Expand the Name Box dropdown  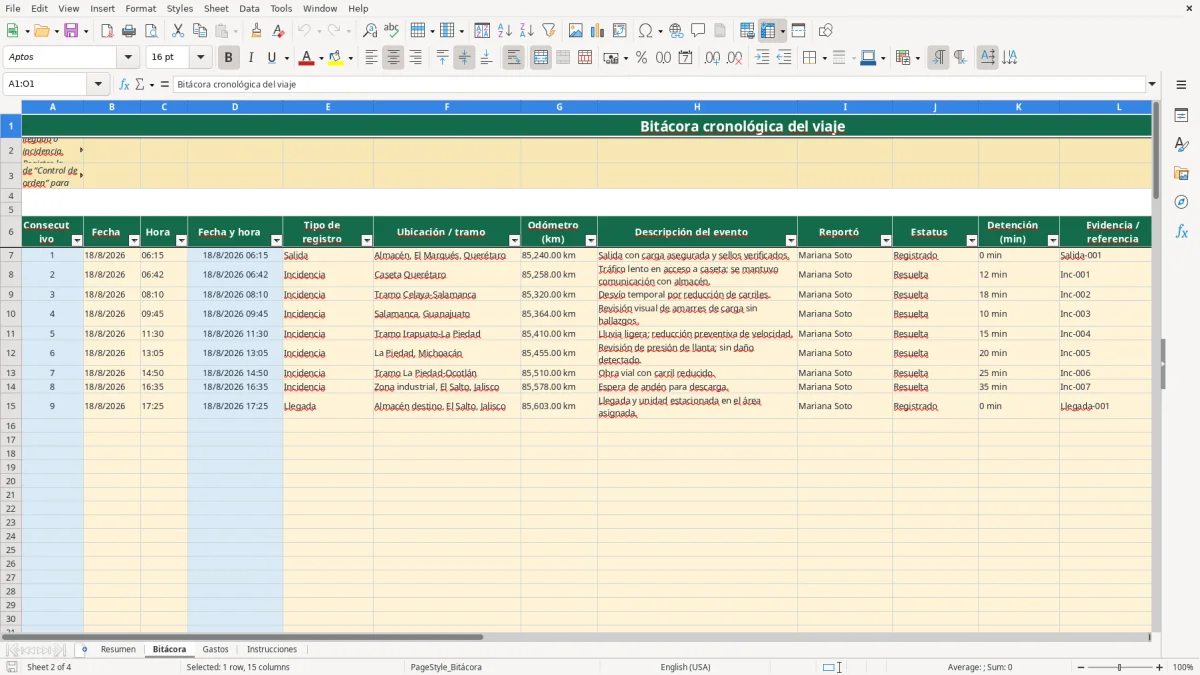(98, 84)
